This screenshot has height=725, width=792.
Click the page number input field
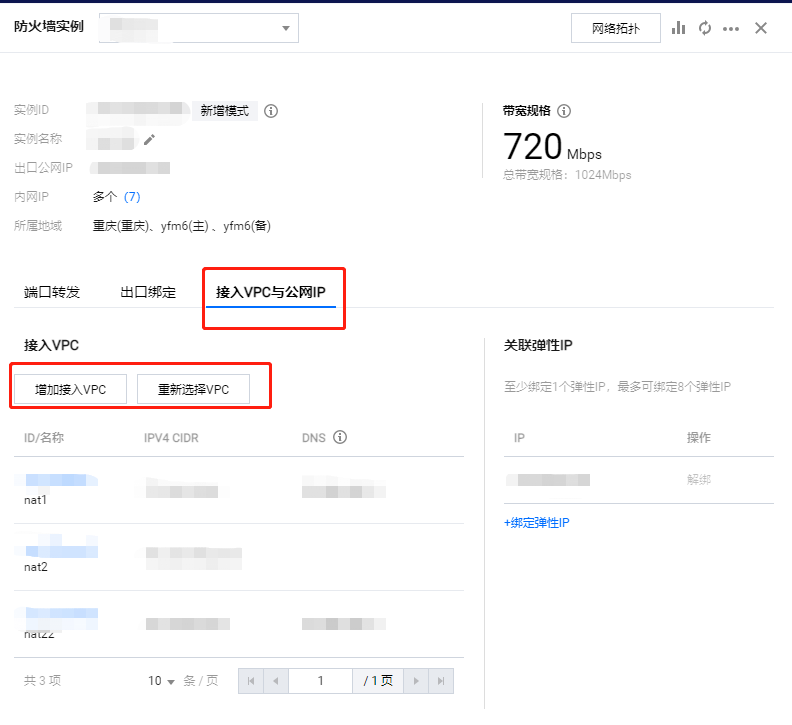(x=320, y=681)
